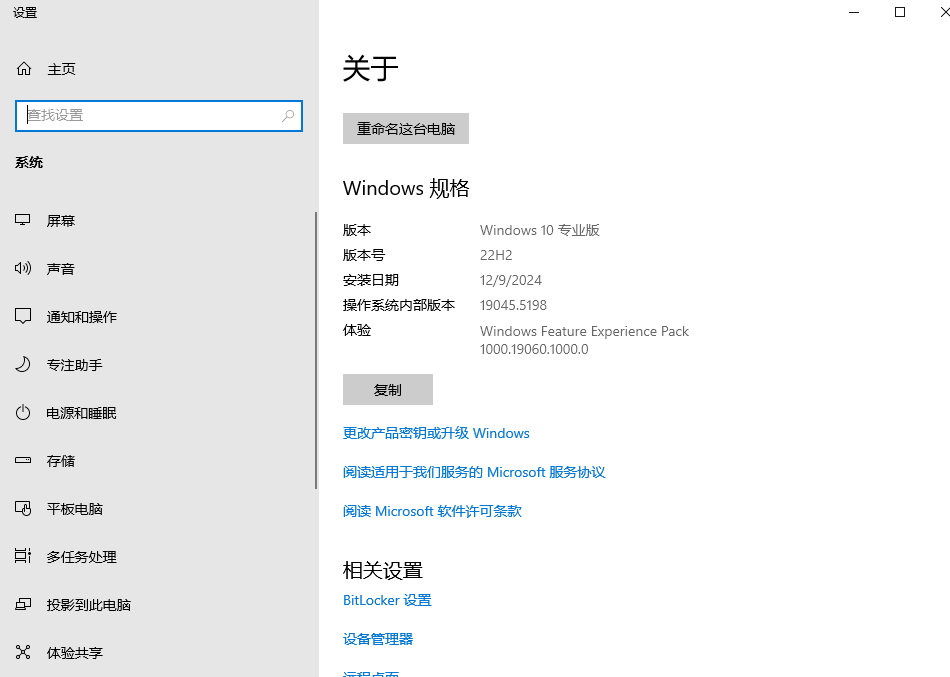The height and width of the screenshot is (677, 950).
Task: Read the Microsoft 软件许可条款 link
Action: [x=432, y=511]
